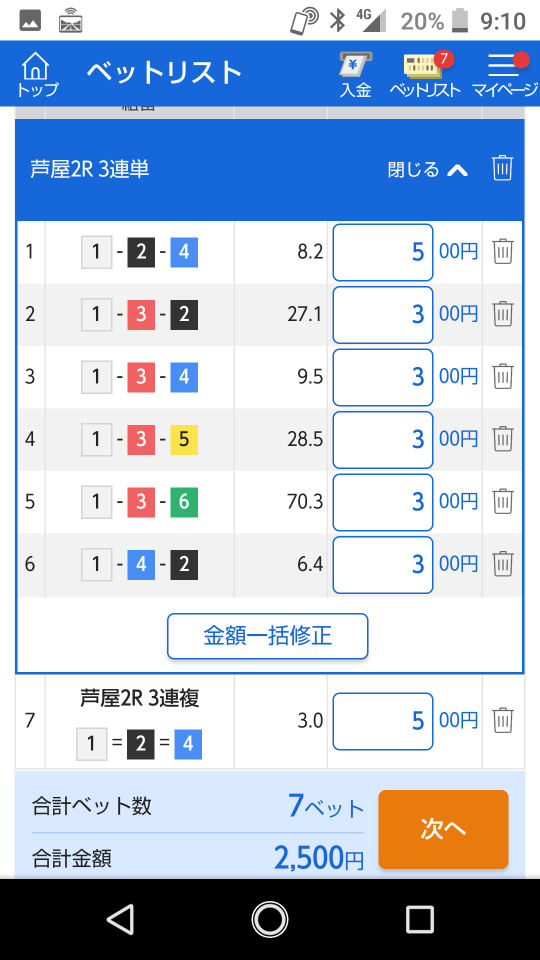The width and height of the screenshot is (540, 960).
Task: Tap the トップ home icon
Action: [37, 74]
